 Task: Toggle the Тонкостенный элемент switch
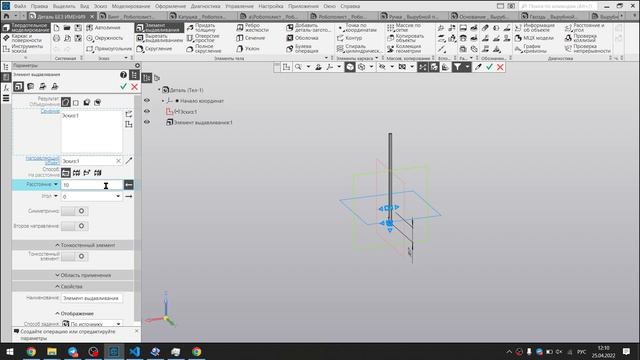coord(74,256)
